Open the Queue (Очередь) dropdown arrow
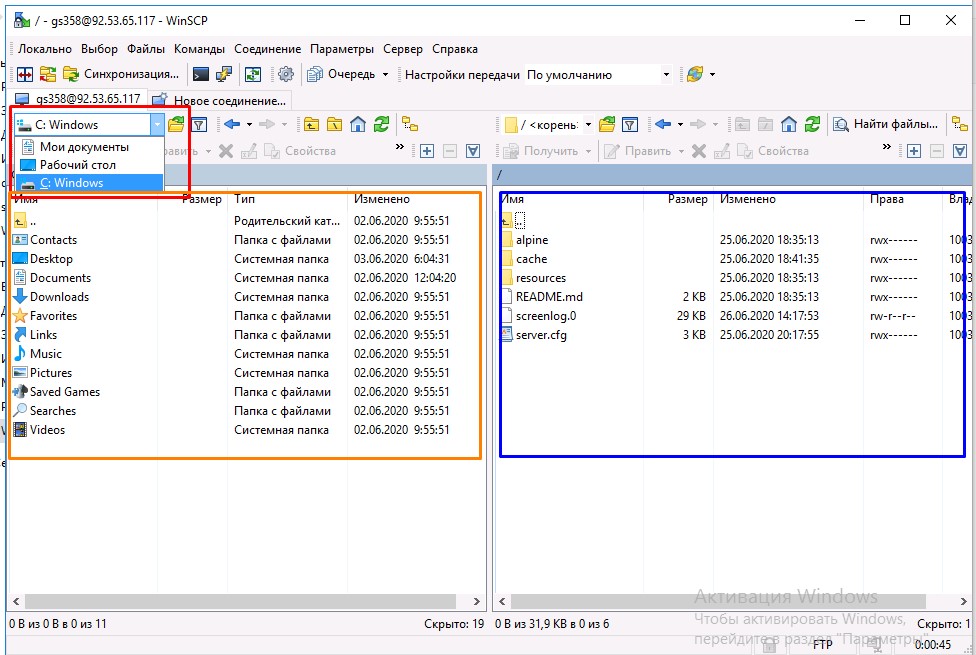Screen dimensions: 976x655 pyautogui.click(x=385, y=75)
